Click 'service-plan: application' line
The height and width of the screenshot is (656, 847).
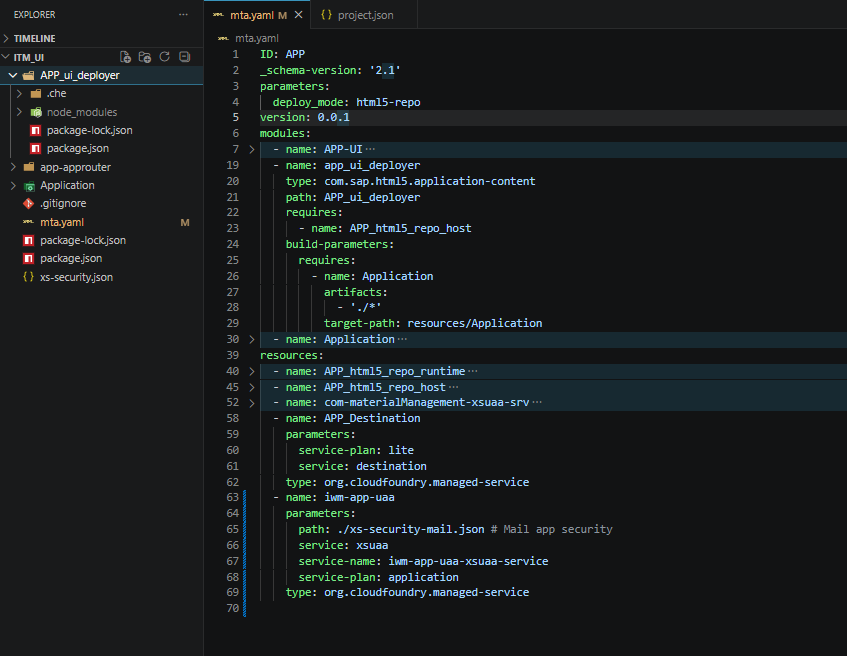[378, 577]
